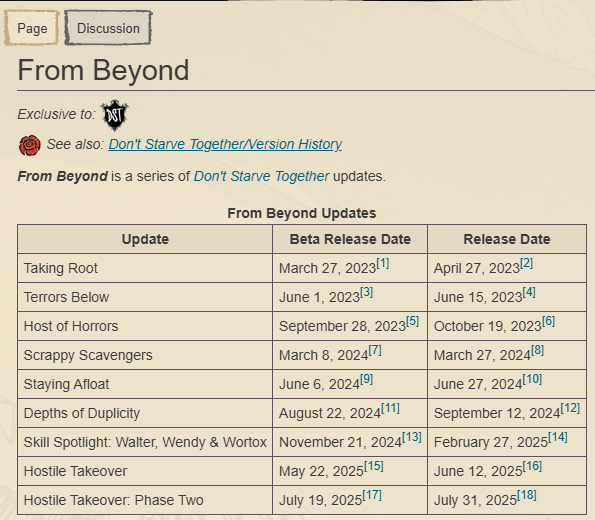Open reference [8] beside March 27, 2024
Image resolution: width=595 pixels, height=520 pixels.
click(537, 350)
